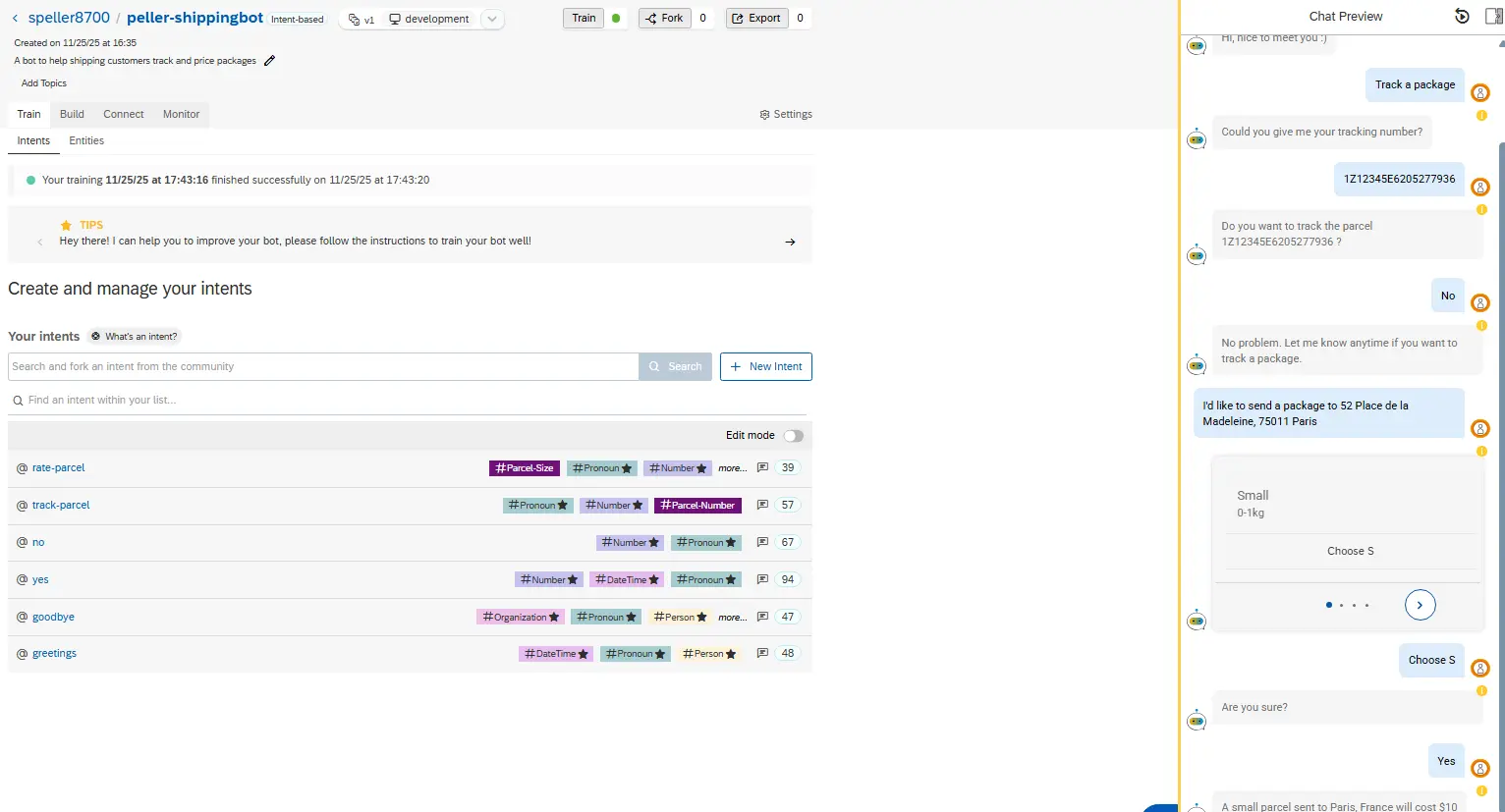Advance the parcel size carousel with the arrow
Screen dimensions: 1505x812
pos(1420,605)
